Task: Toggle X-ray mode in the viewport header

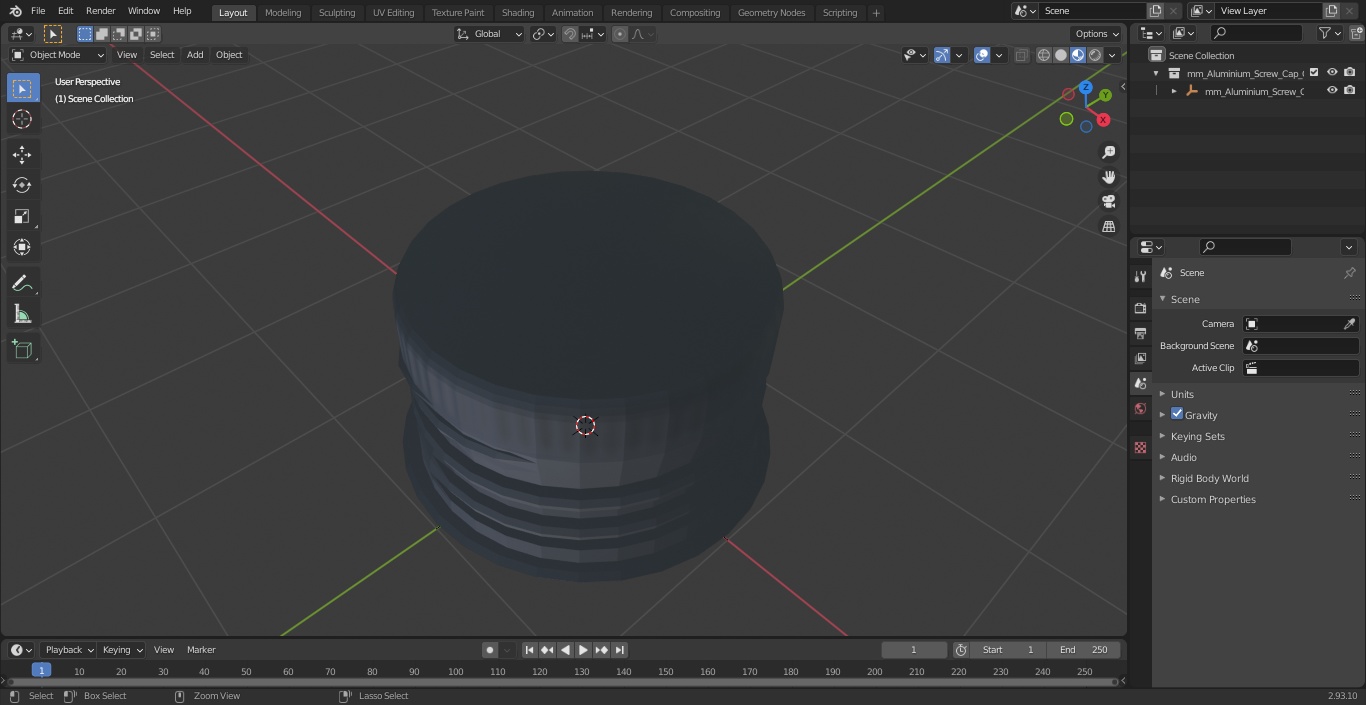Action: tap(1021, 55)
